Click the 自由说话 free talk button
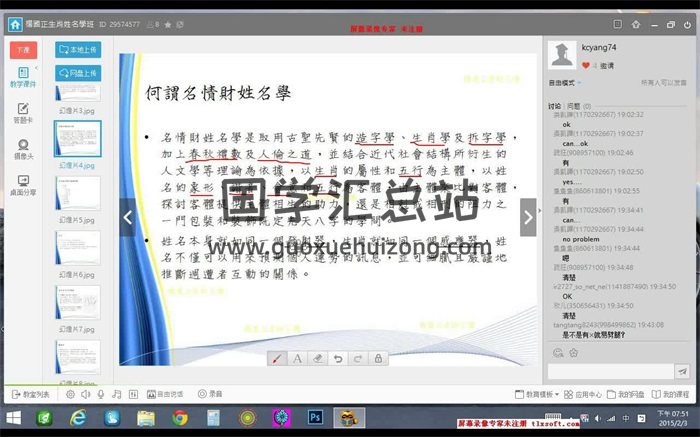The width and height of the screenshot is (700, 437). (165, 394)
